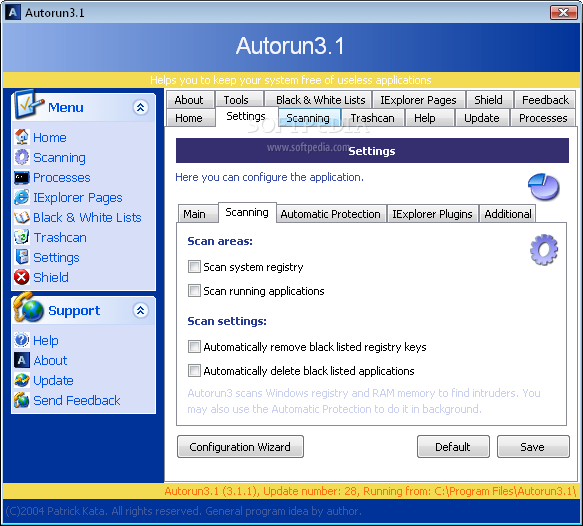
Task: Check Automatically remove black listed registry keys
Action: (194, 346)
